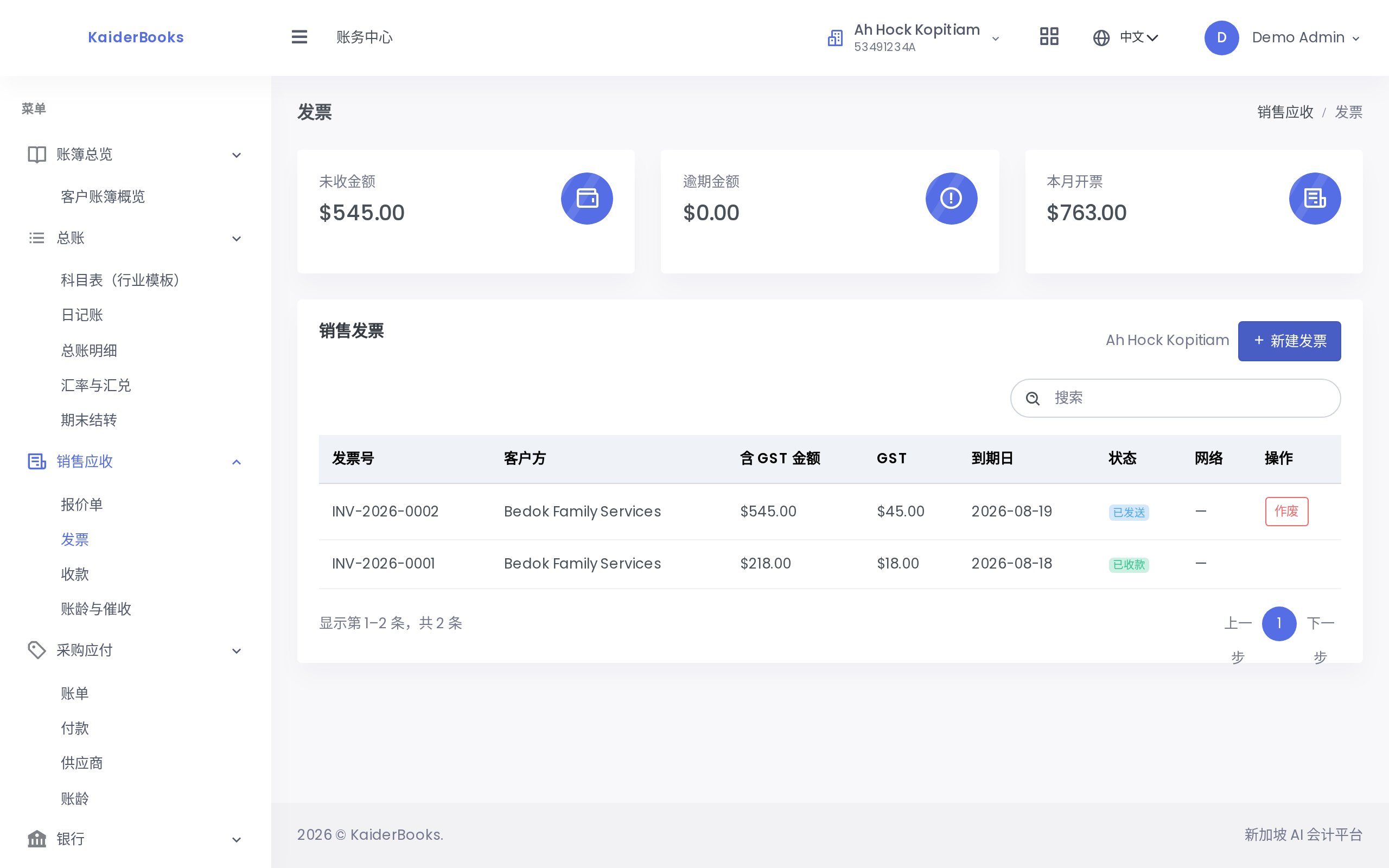Expand the 银行 chevron

(x=237, y=840)
